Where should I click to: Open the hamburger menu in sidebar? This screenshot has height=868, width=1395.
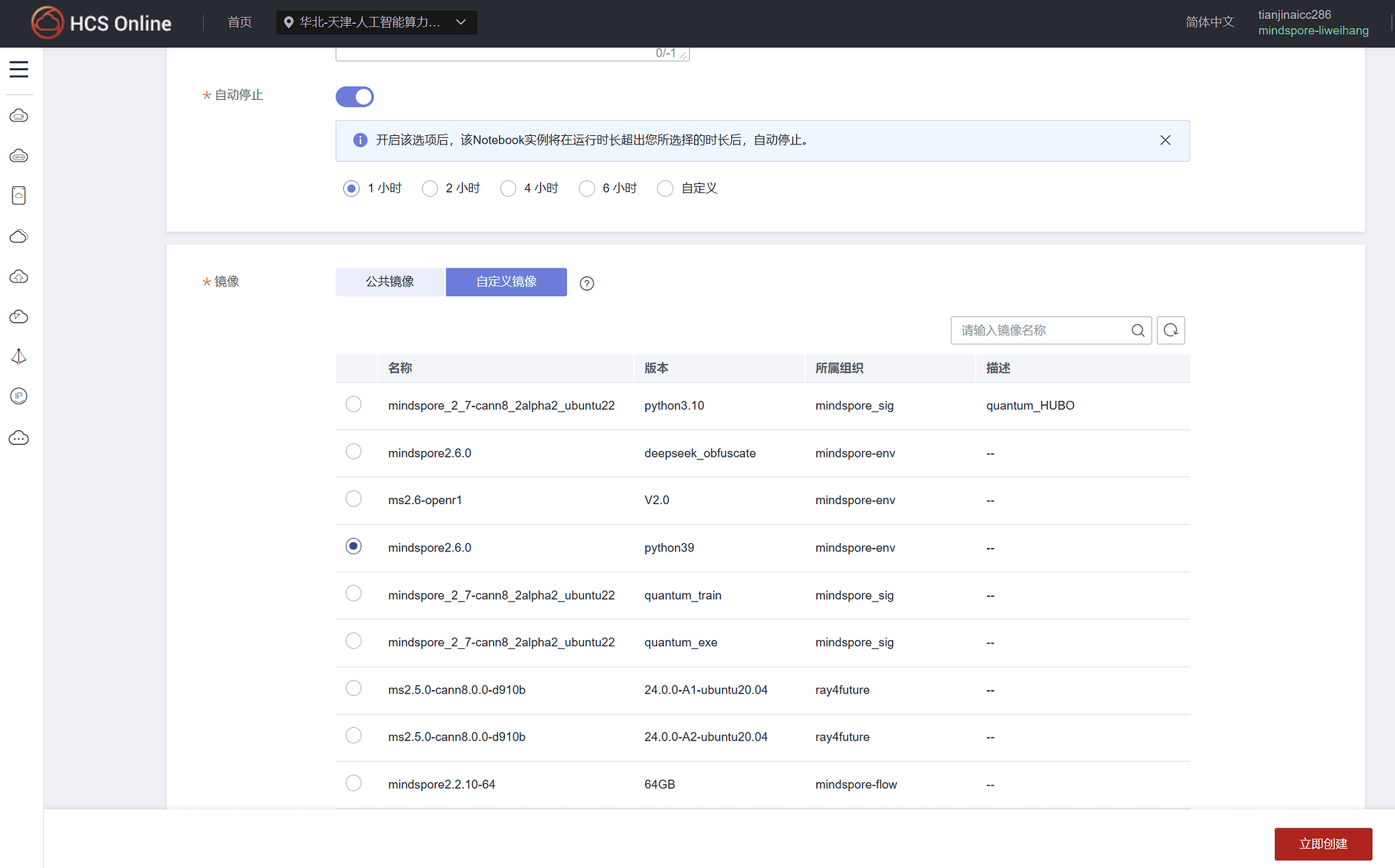19,69
